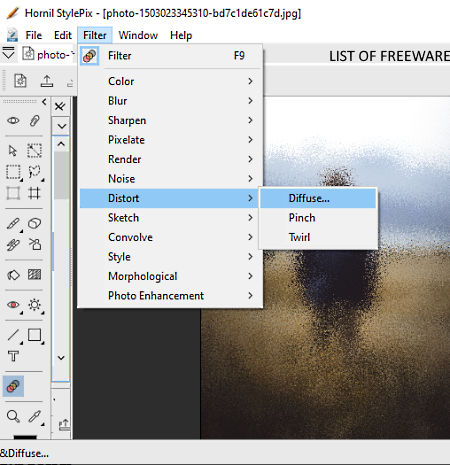Click the side panel scrollbar thumb
Screen dimensions: 450x465
62,175
